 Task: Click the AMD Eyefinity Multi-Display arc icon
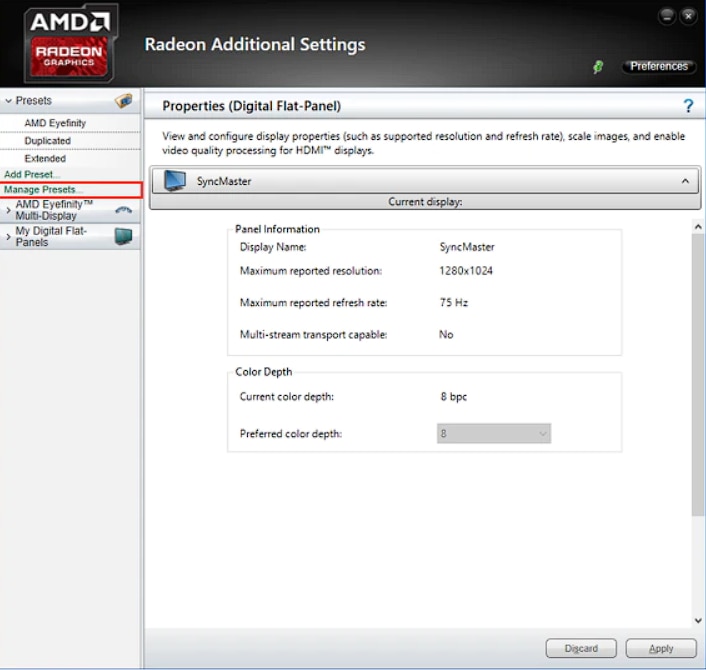click(x=123, y=210)
